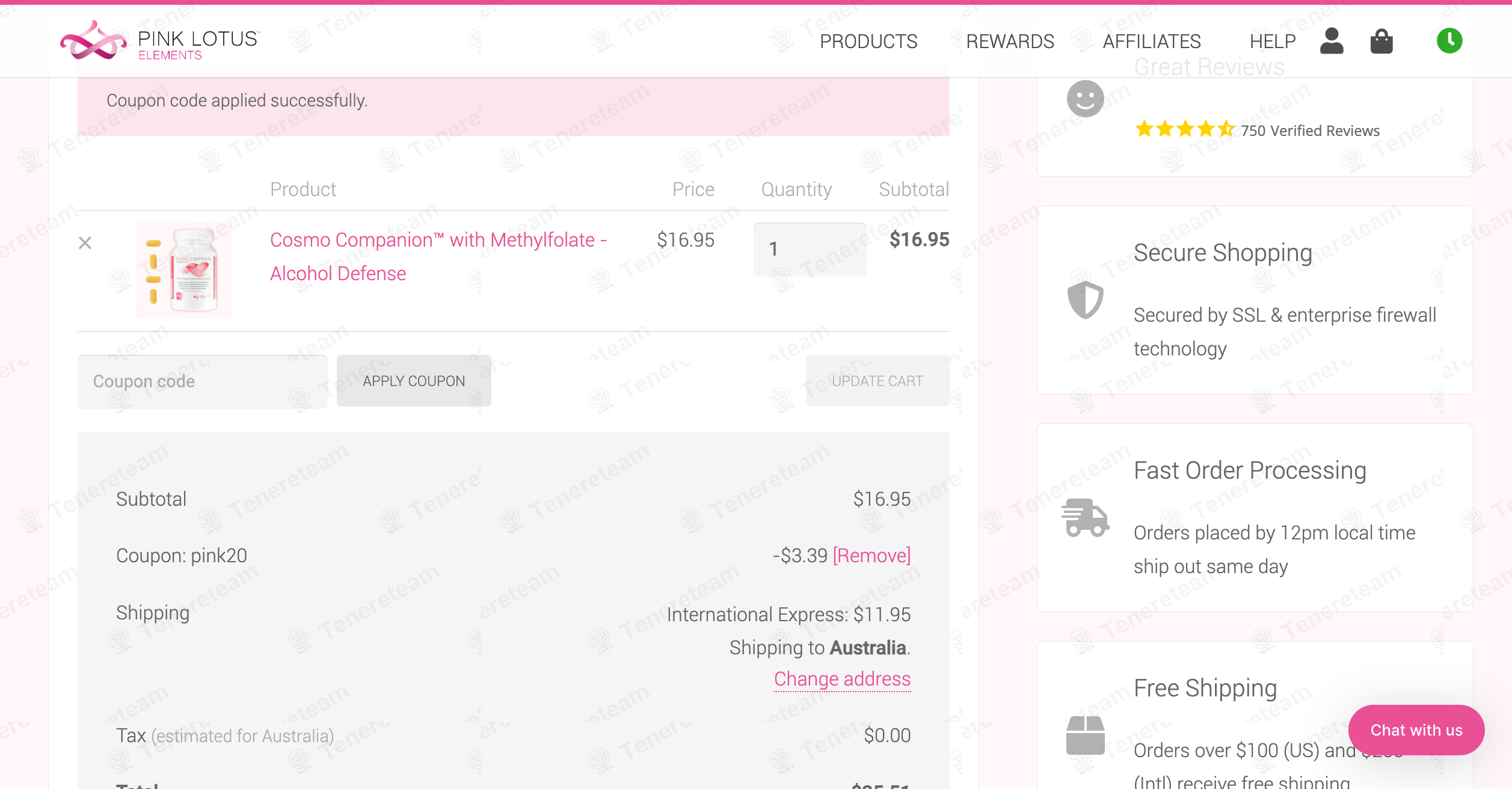Go to the AFFILIATES page
This screenshot has height=789, width=1512.
click(1152, 41)
